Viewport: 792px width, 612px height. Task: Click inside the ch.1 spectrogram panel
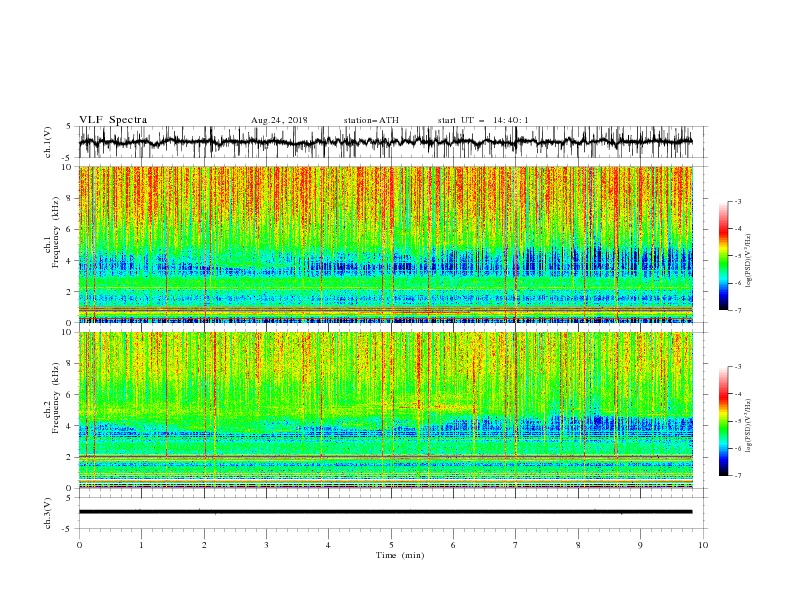pos(385,244)
